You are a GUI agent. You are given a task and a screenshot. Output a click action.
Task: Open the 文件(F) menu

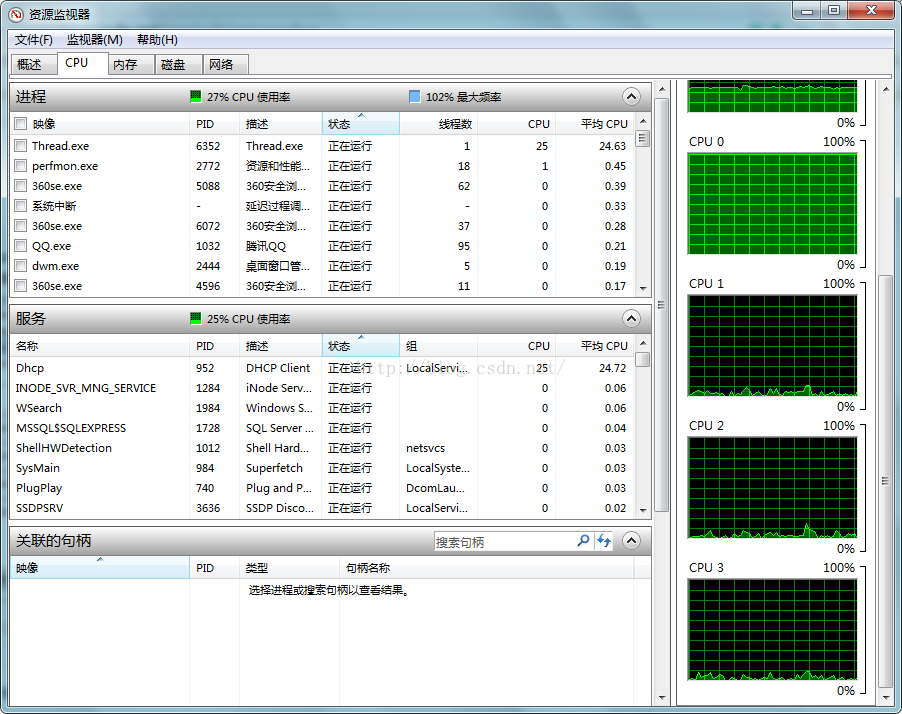[34, 40]
